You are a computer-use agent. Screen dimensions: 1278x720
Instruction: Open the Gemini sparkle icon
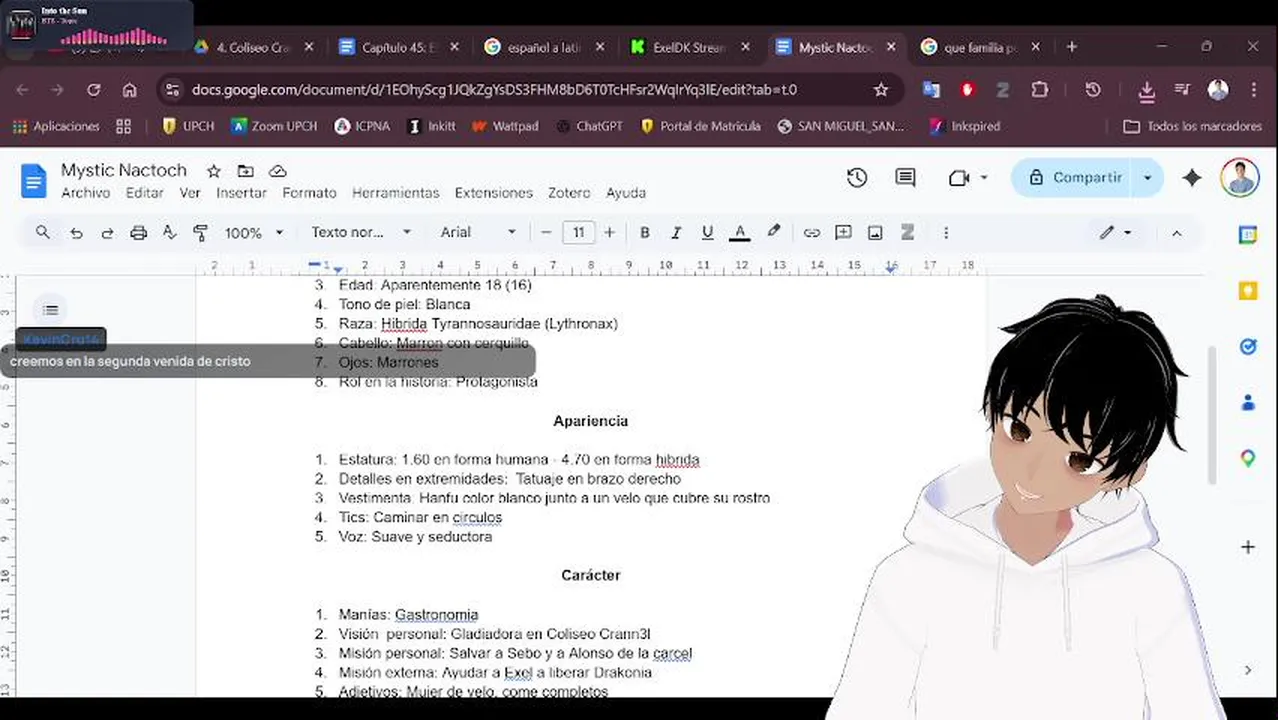click(x=1192, y=178)
